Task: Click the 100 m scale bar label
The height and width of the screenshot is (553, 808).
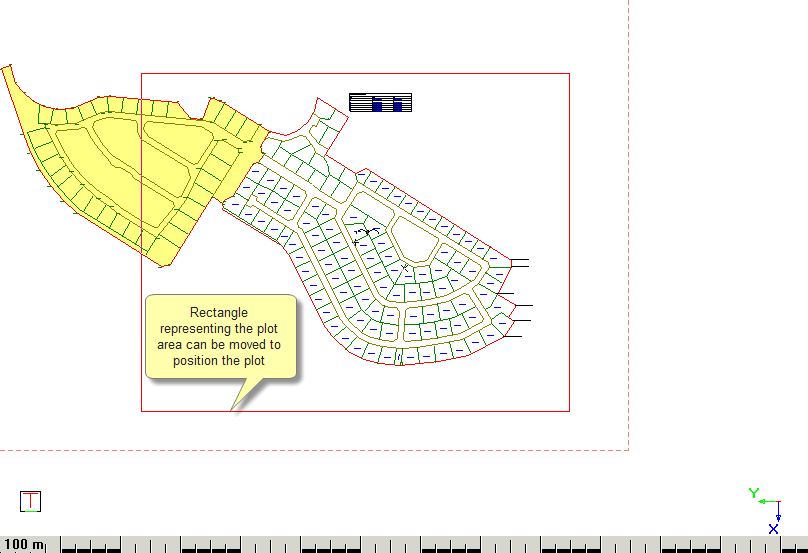Action: pyautogui.click(x=24, y=545)
